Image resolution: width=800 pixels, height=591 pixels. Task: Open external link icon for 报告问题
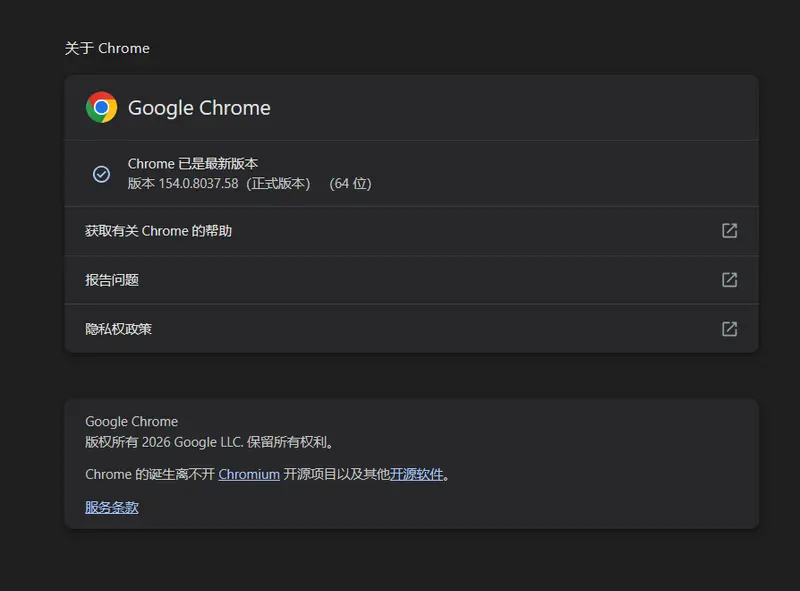coord(730,280)
